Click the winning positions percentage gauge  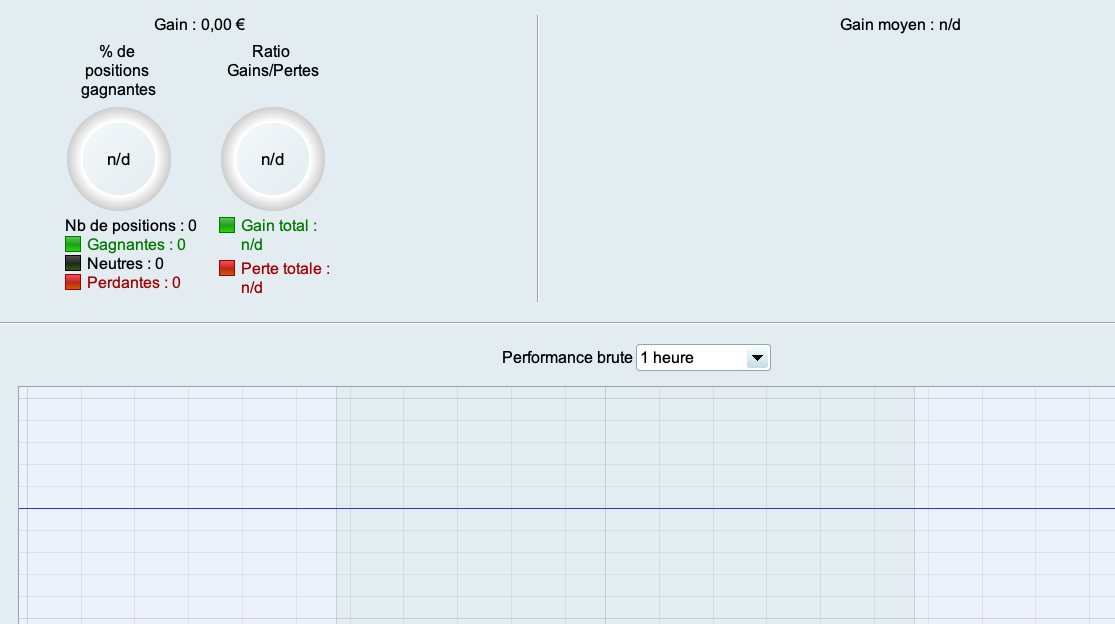pos(119,159)
